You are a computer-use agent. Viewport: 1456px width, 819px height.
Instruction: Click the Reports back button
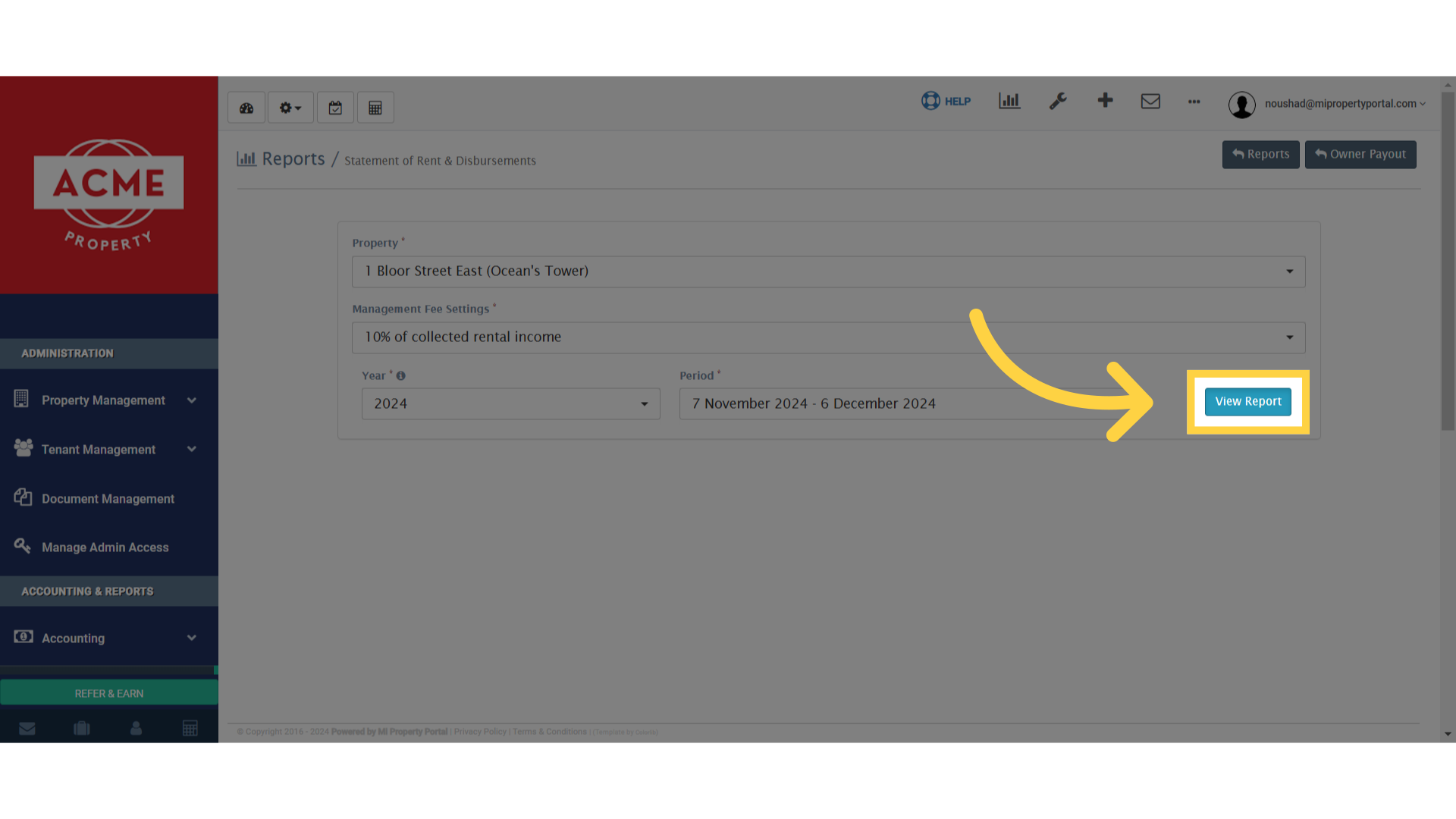coord(1260,155)
